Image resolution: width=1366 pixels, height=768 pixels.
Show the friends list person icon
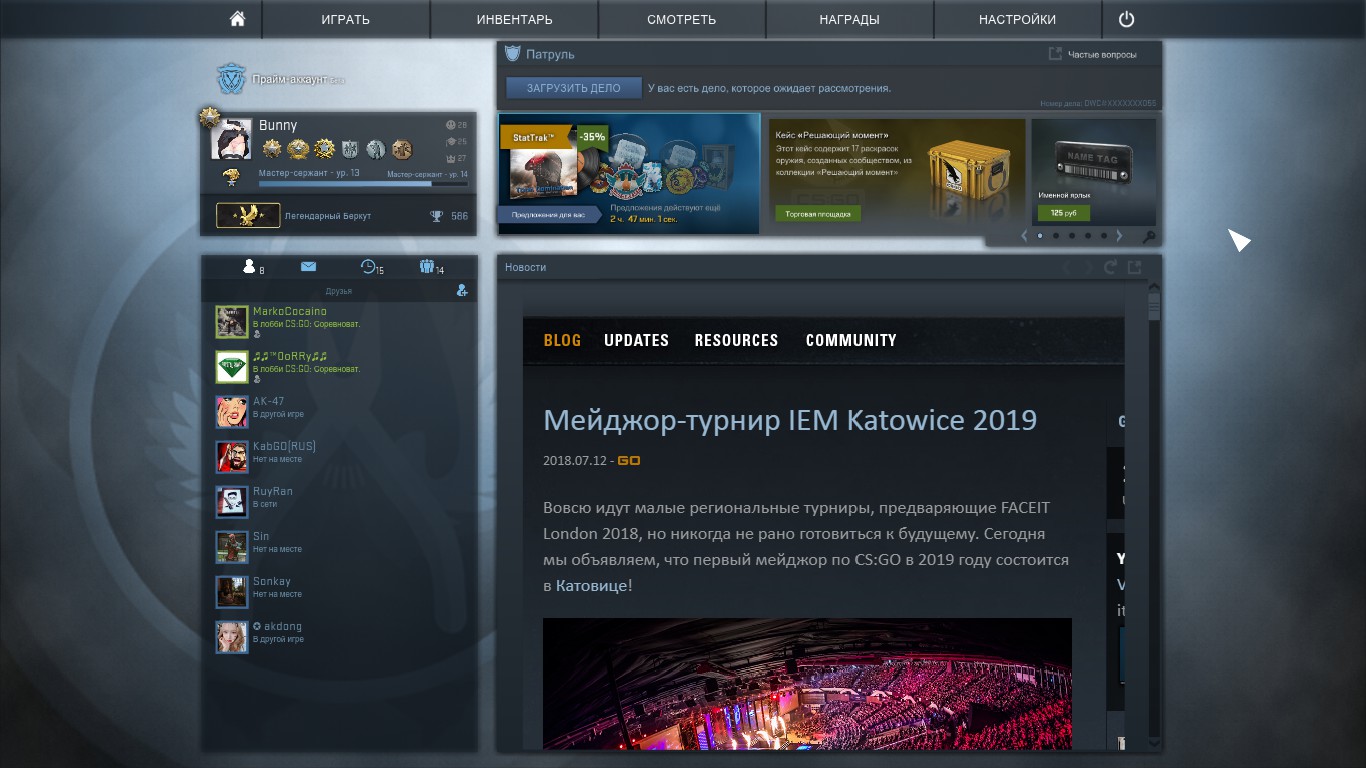coord(250,266)
